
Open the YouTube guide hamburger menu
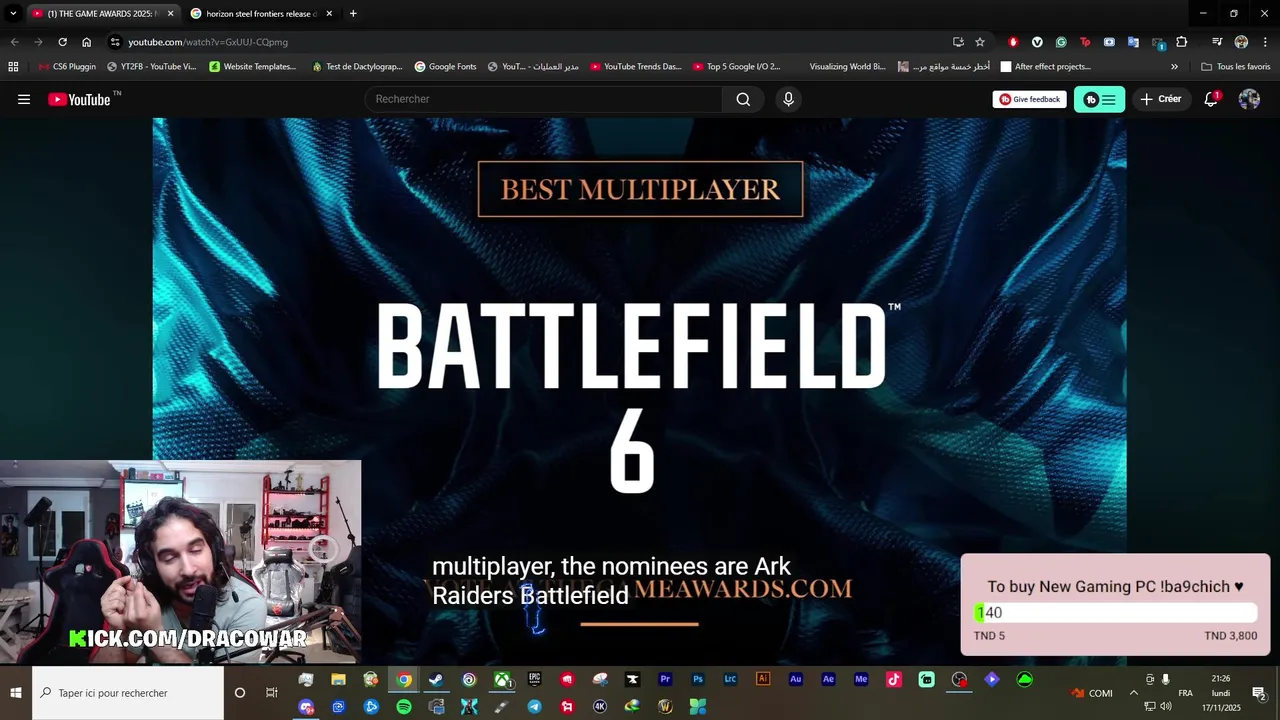click(24, 99)
